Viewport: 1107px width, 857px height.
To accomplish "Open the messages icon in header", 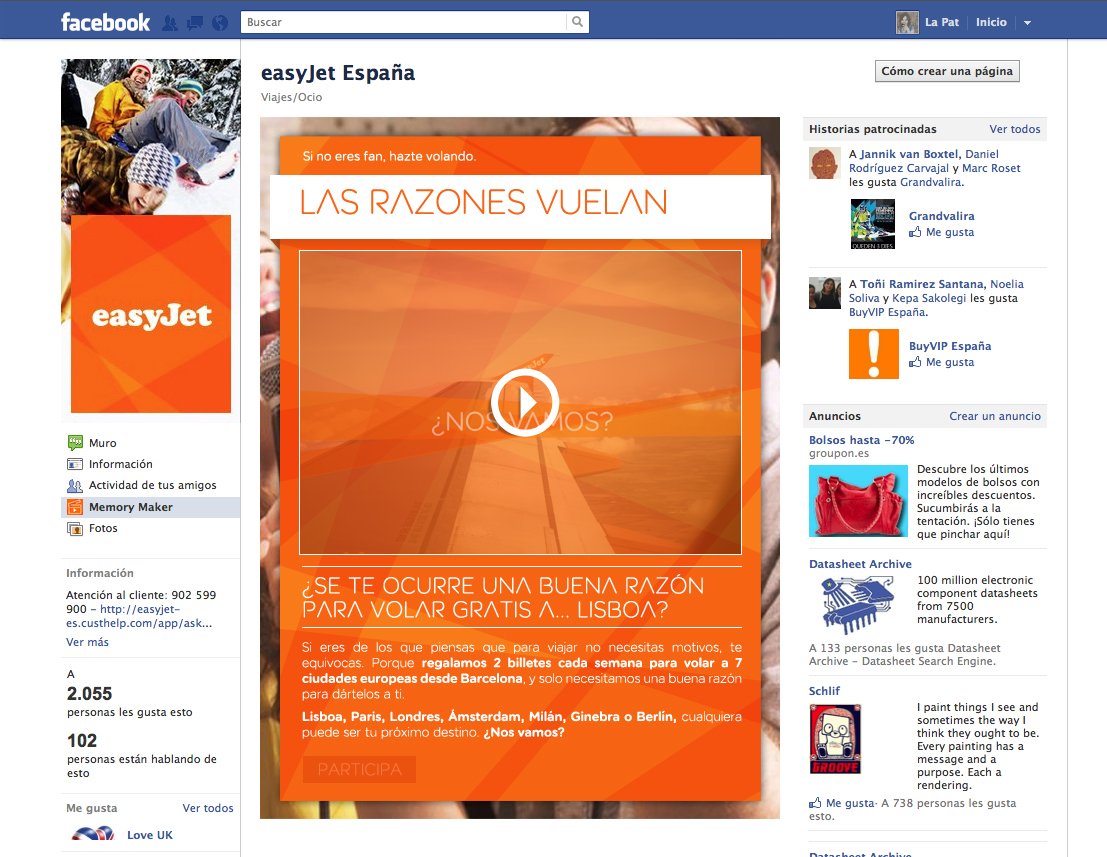I will point(195,23).
